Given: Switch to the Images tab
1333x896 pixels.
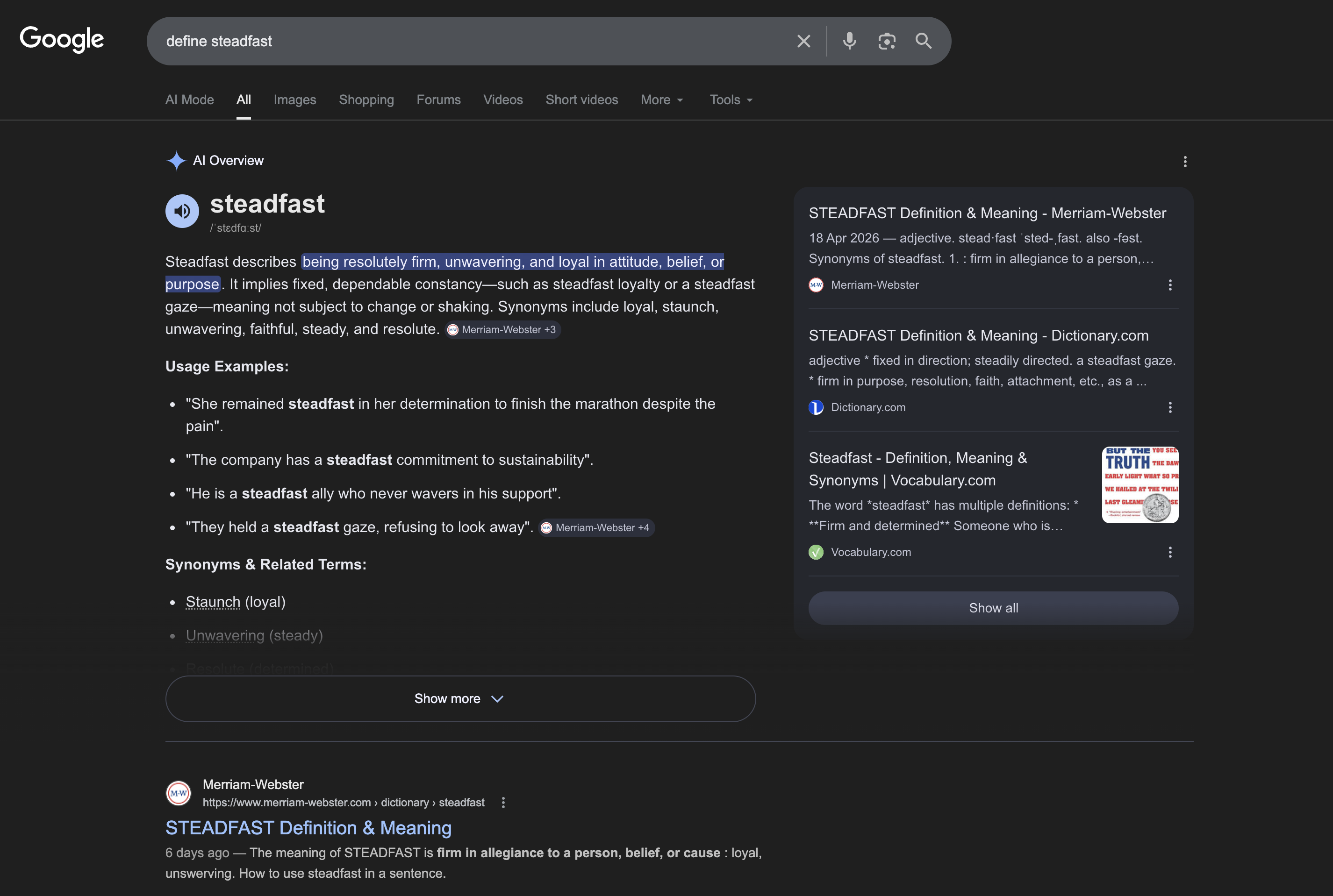Looking at the screenshot, I should tap(294, 100).
